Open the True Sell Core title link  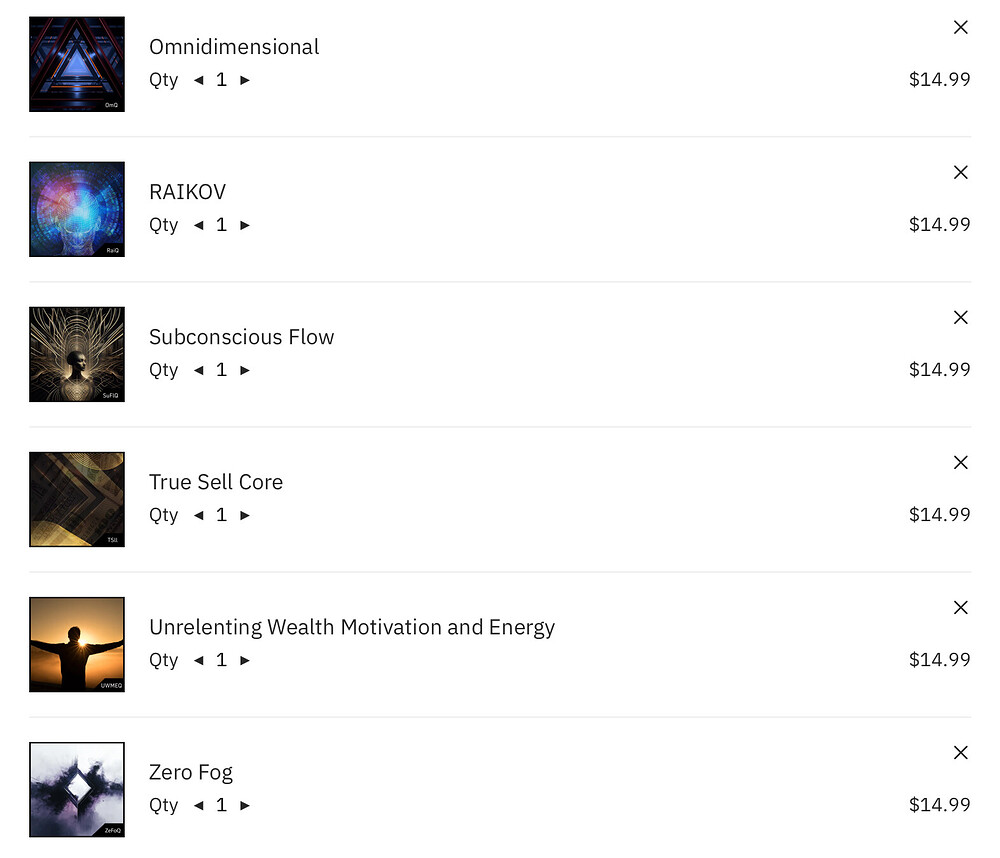[x=216, y=482]
